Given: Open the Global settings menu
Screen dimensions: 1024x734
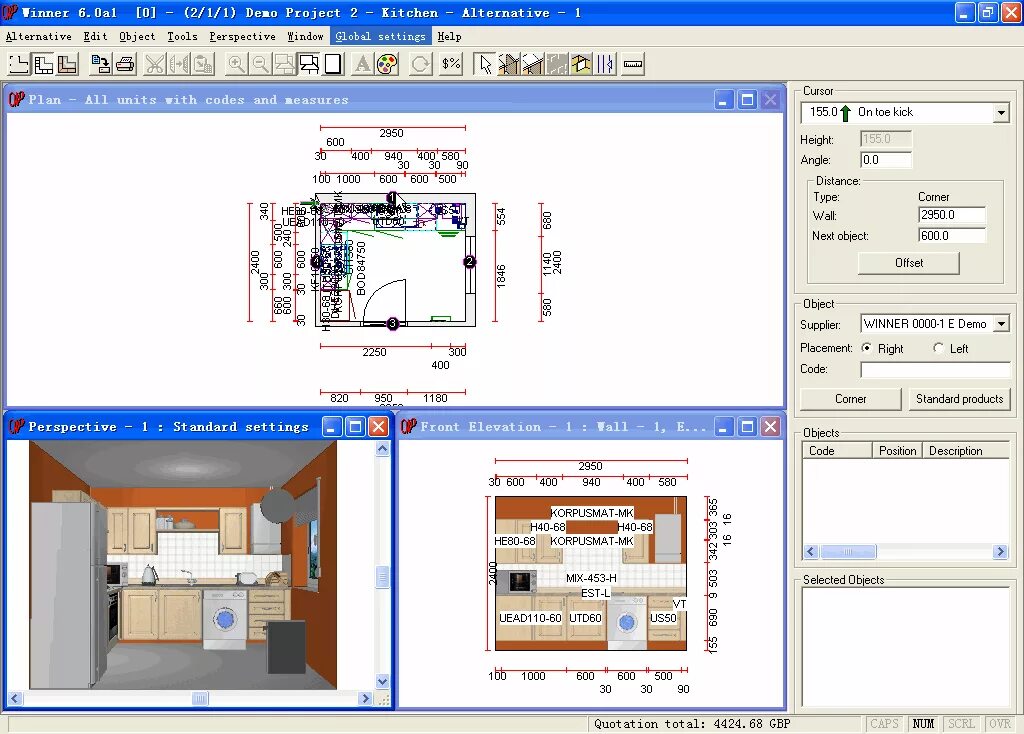Looking at the screenshot, I should point(380,37).
